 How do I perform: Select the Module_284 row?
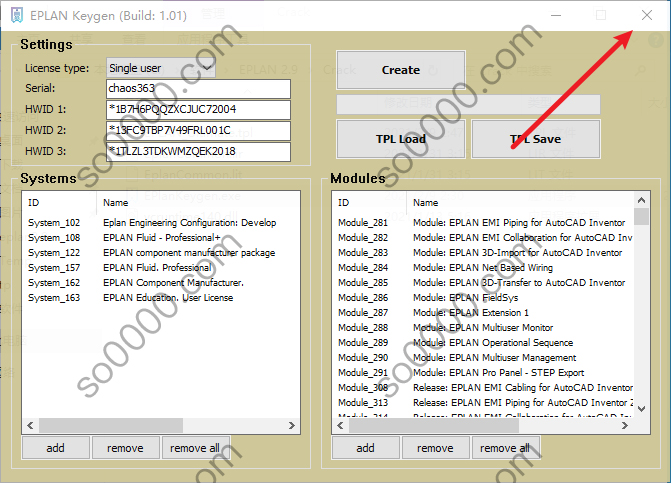483,267
